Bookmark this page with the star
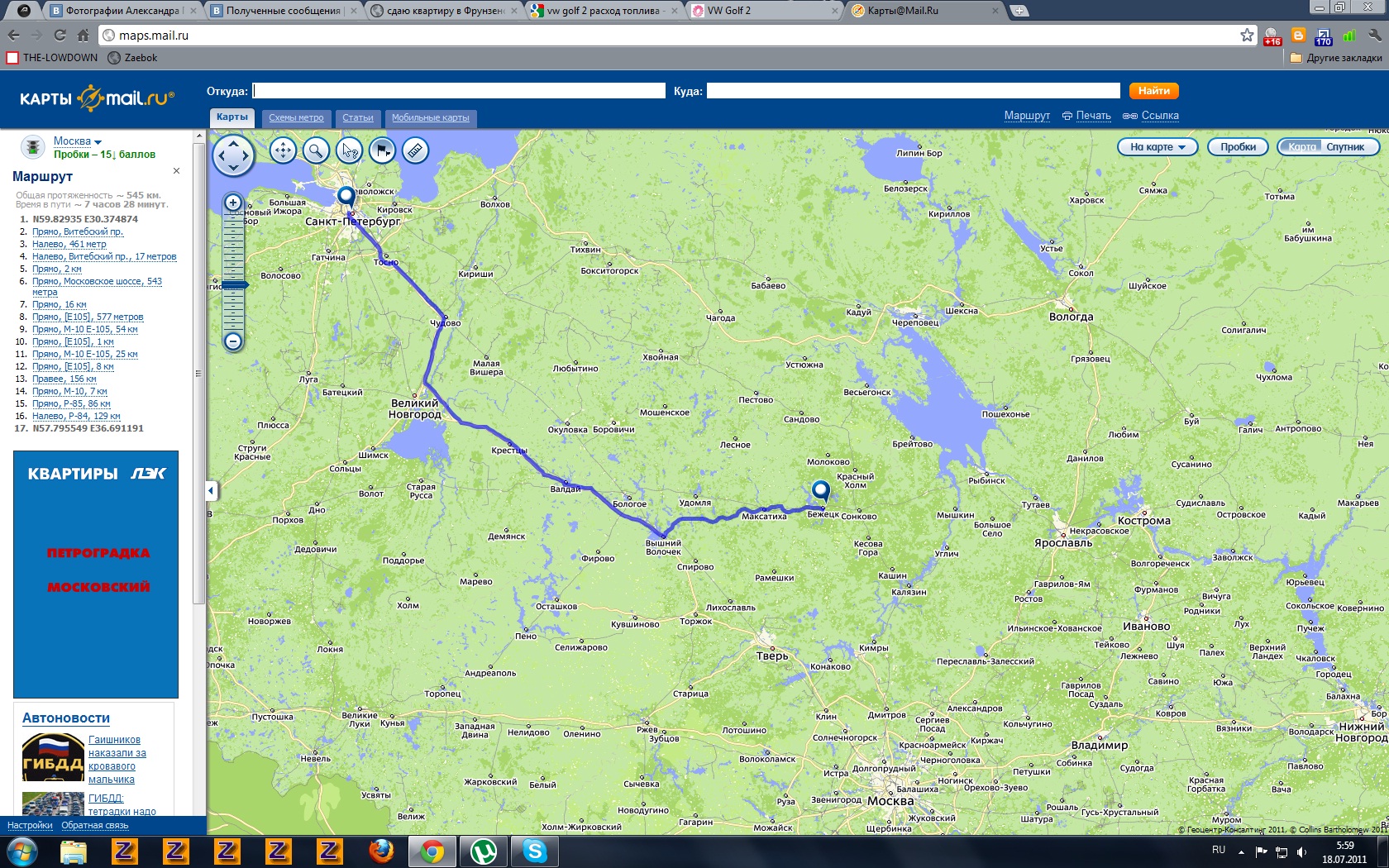 click(1247, 36)
